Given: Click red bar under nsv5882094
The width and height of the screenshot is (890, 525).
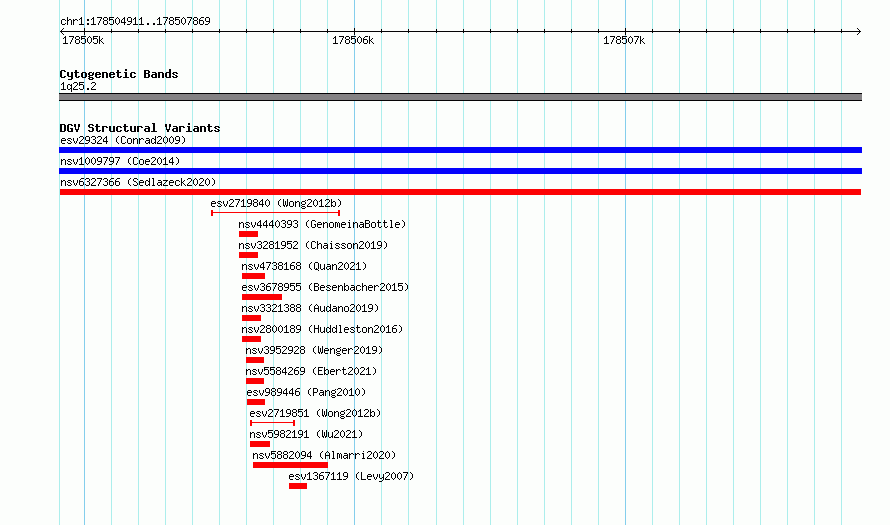Looking at the screenshot, I should coord(291,465).
